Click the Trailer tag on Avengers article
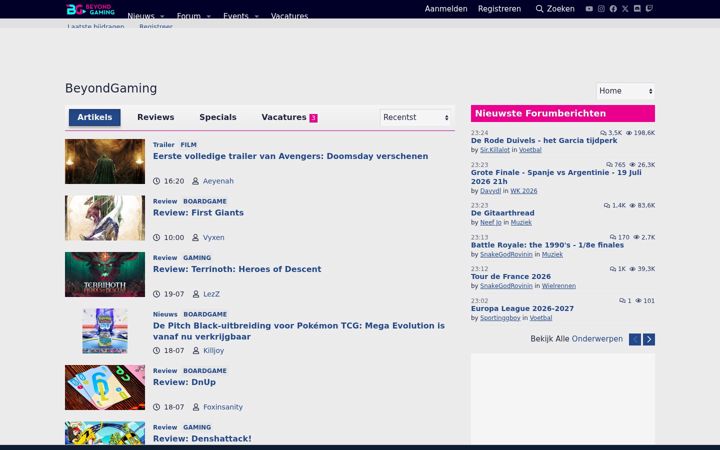Screen dimensions: 720x450 tap(163, 145)
